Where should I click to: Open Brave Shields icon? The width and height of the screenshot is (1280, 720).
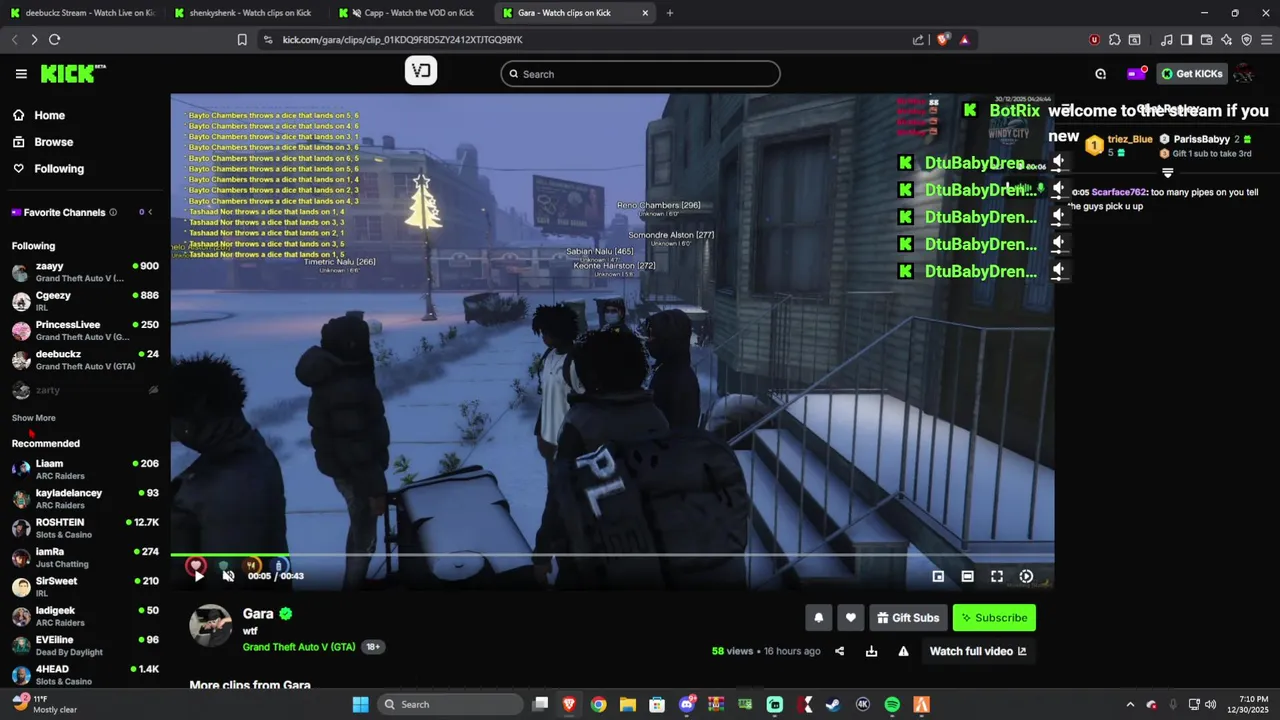pos(945,40)
